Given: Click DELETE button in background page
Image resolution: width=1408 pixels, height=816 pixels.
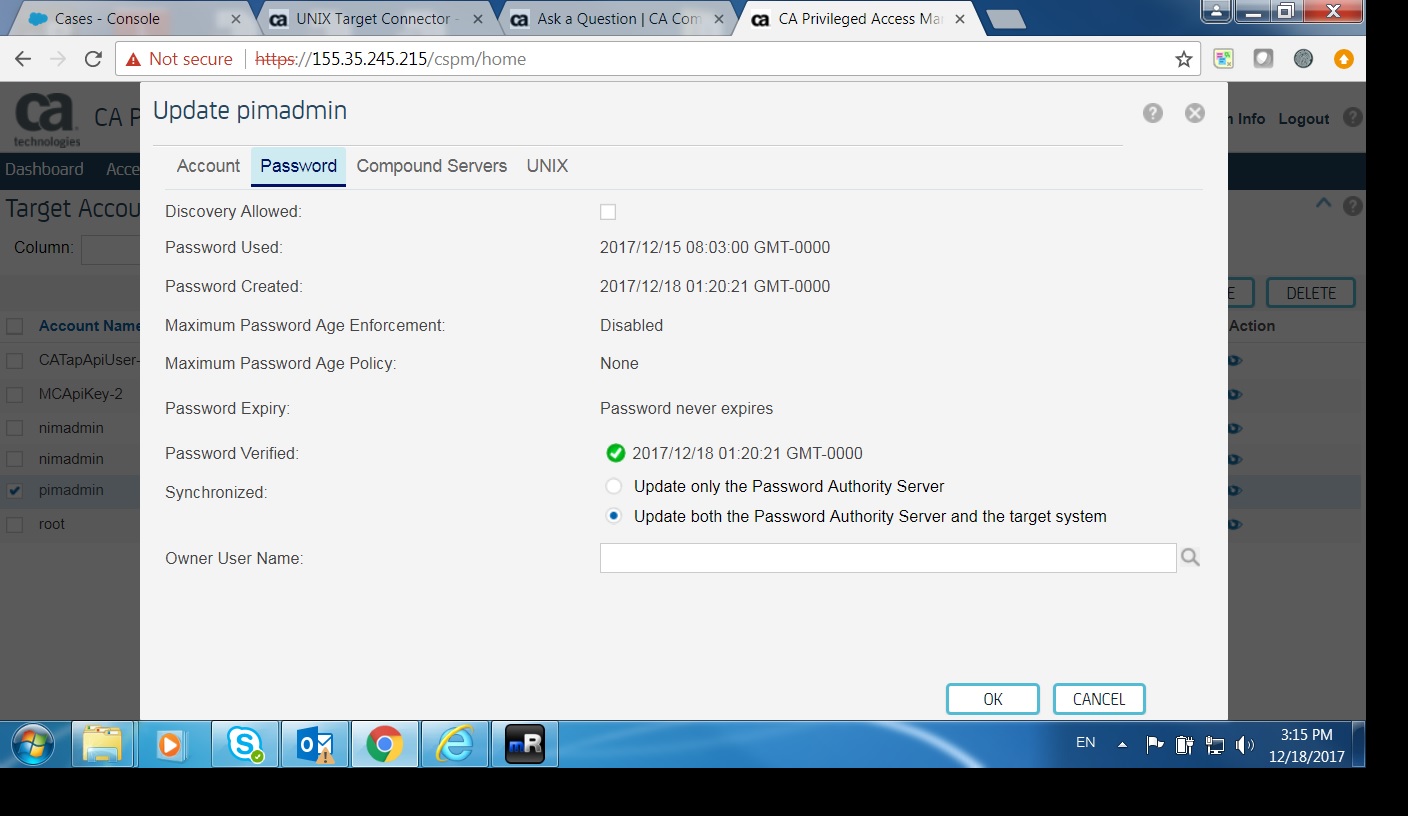Looking at the screenshot, I should [x=1311, y=293].
